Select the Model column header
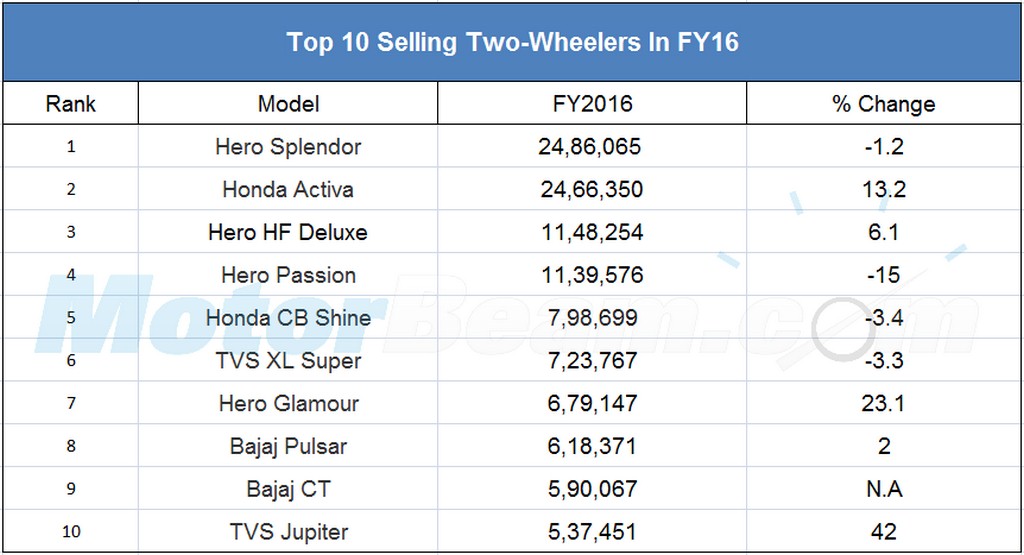 288,104
